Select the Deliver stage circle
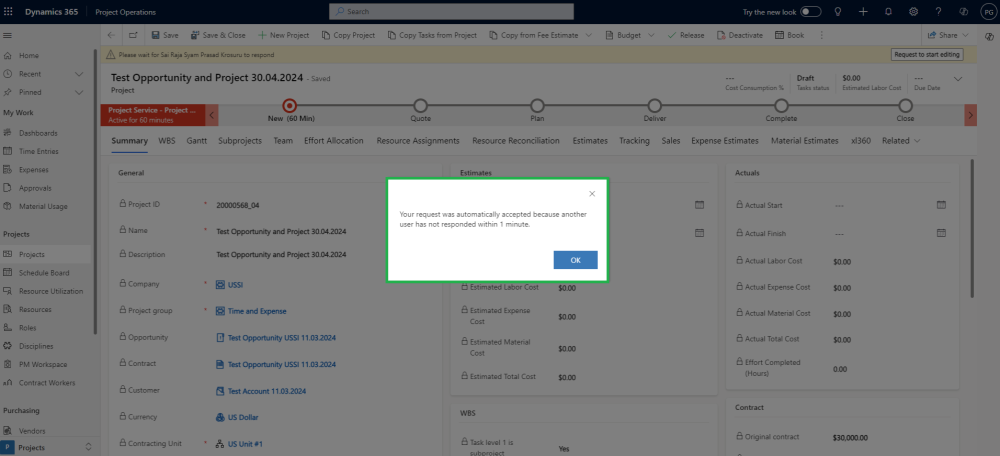Screen dimensions: 1000x456 click(654, 106)
